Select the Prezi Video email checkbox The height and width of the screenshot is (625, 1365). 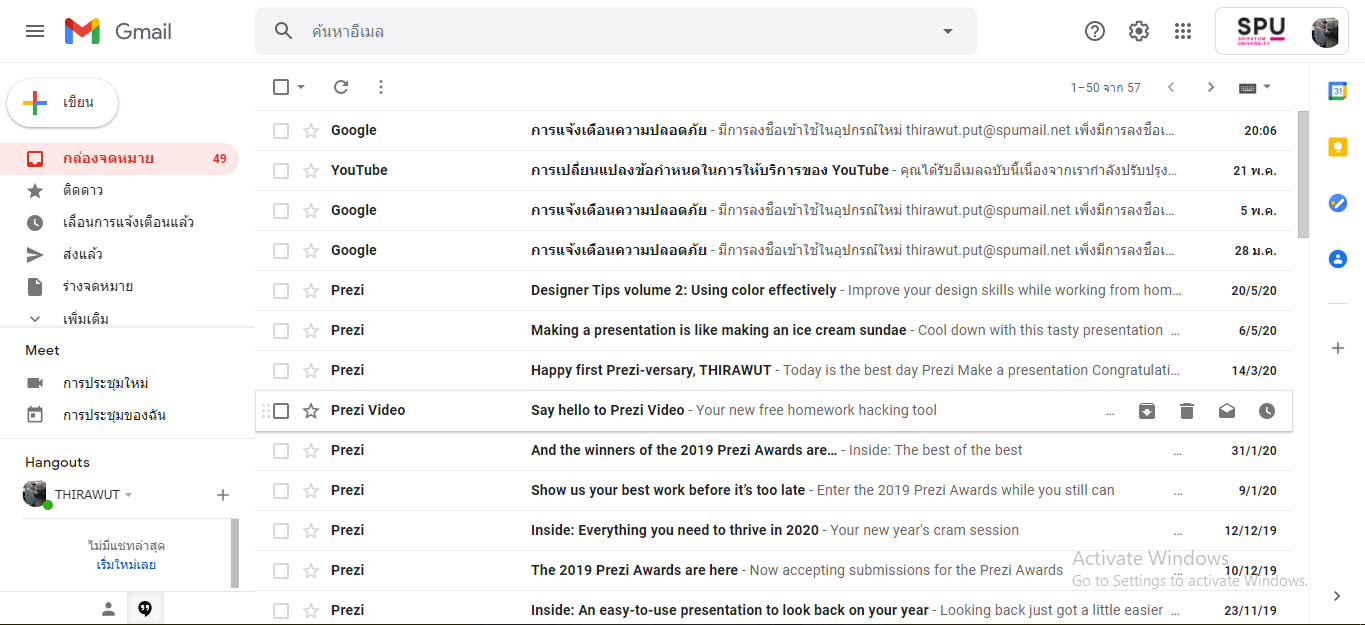[281, 411]
